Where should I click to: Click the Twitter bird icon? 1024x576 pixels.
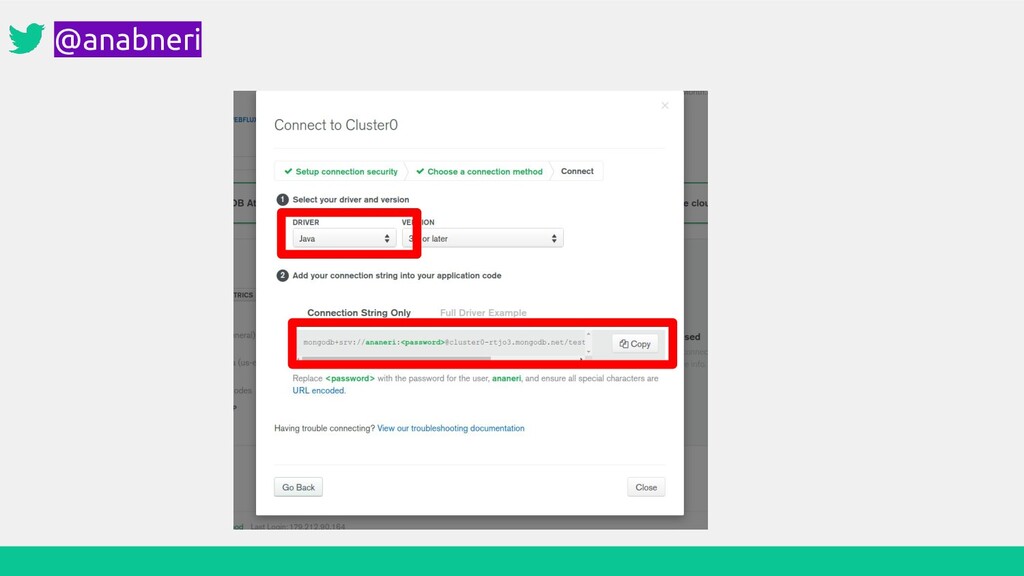(27, 39)
